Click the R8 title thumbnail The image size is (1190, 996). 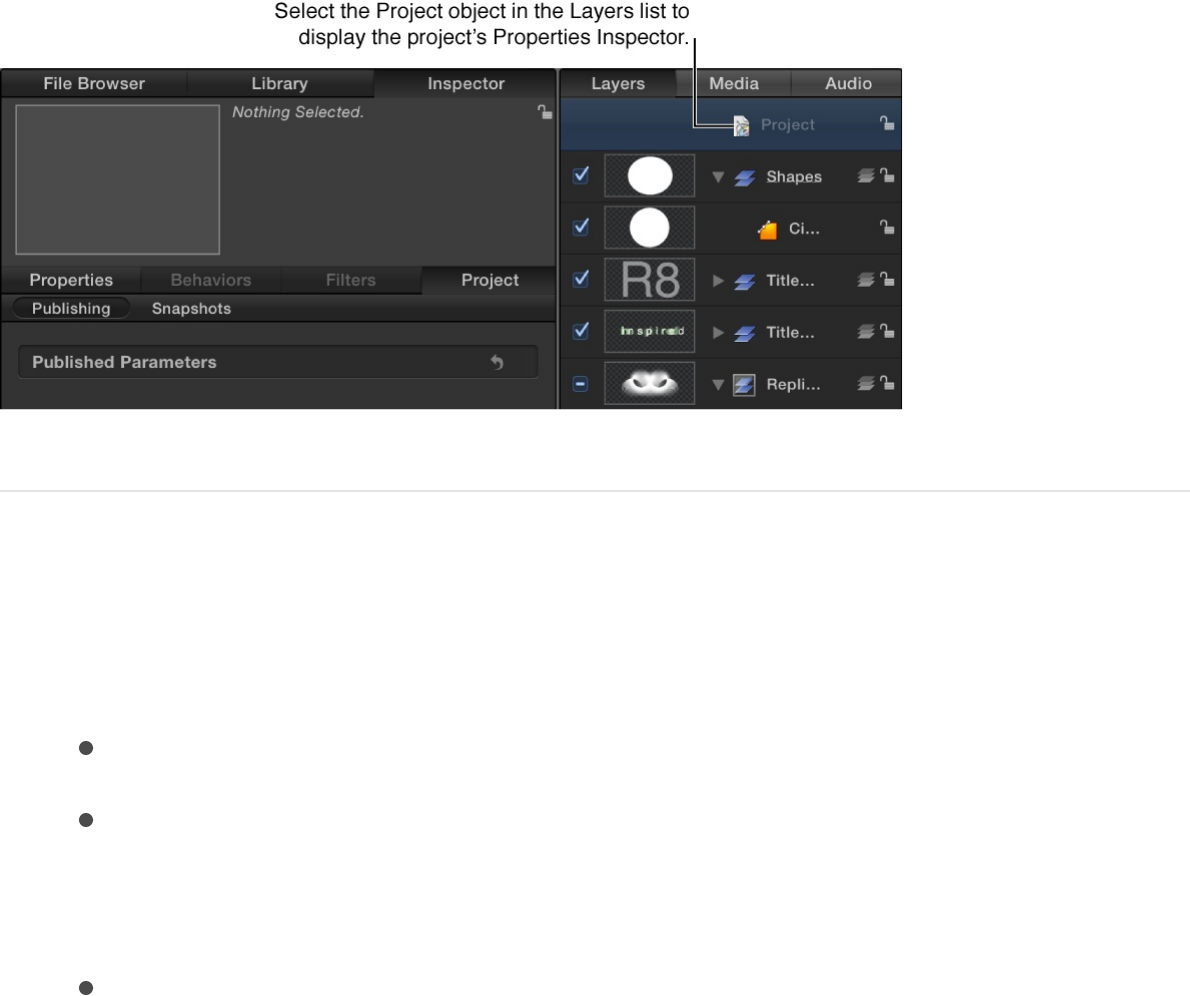coord(650,279)
